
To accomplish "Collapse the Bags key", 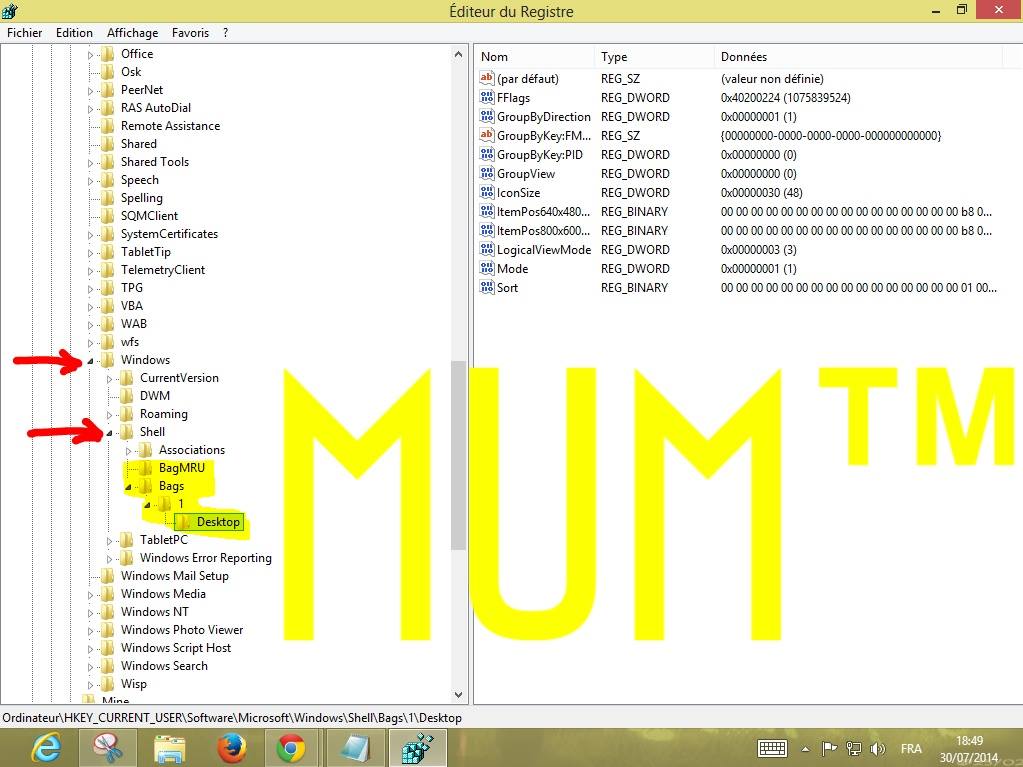I will point(129,487).
